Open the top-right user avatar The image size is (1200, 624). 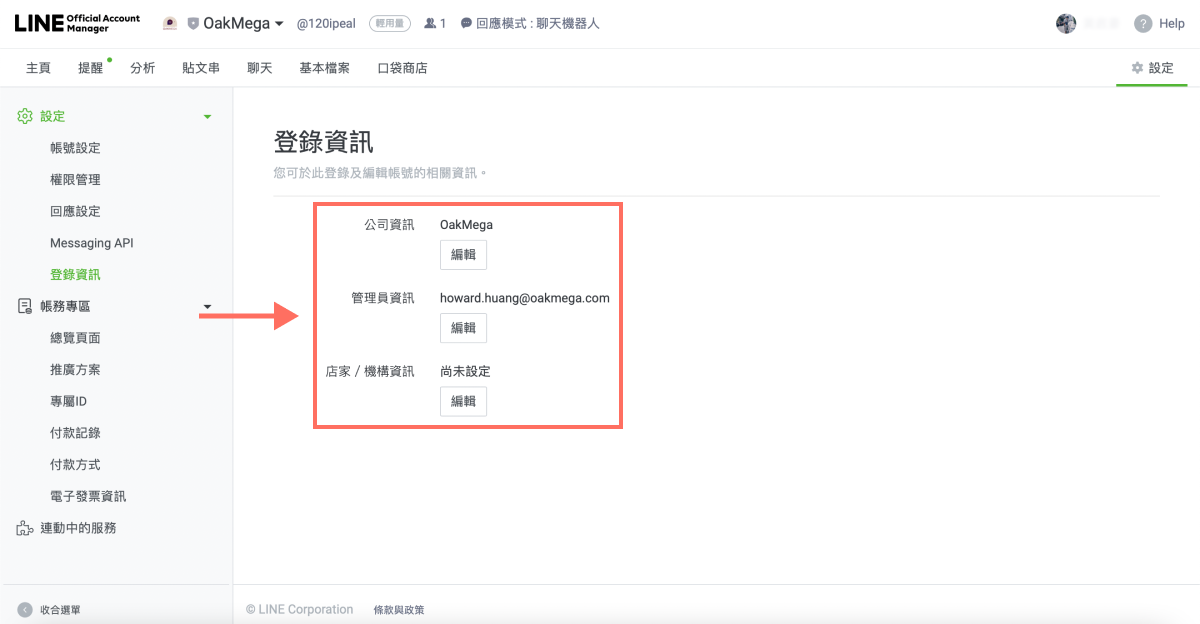(1067, 23)
